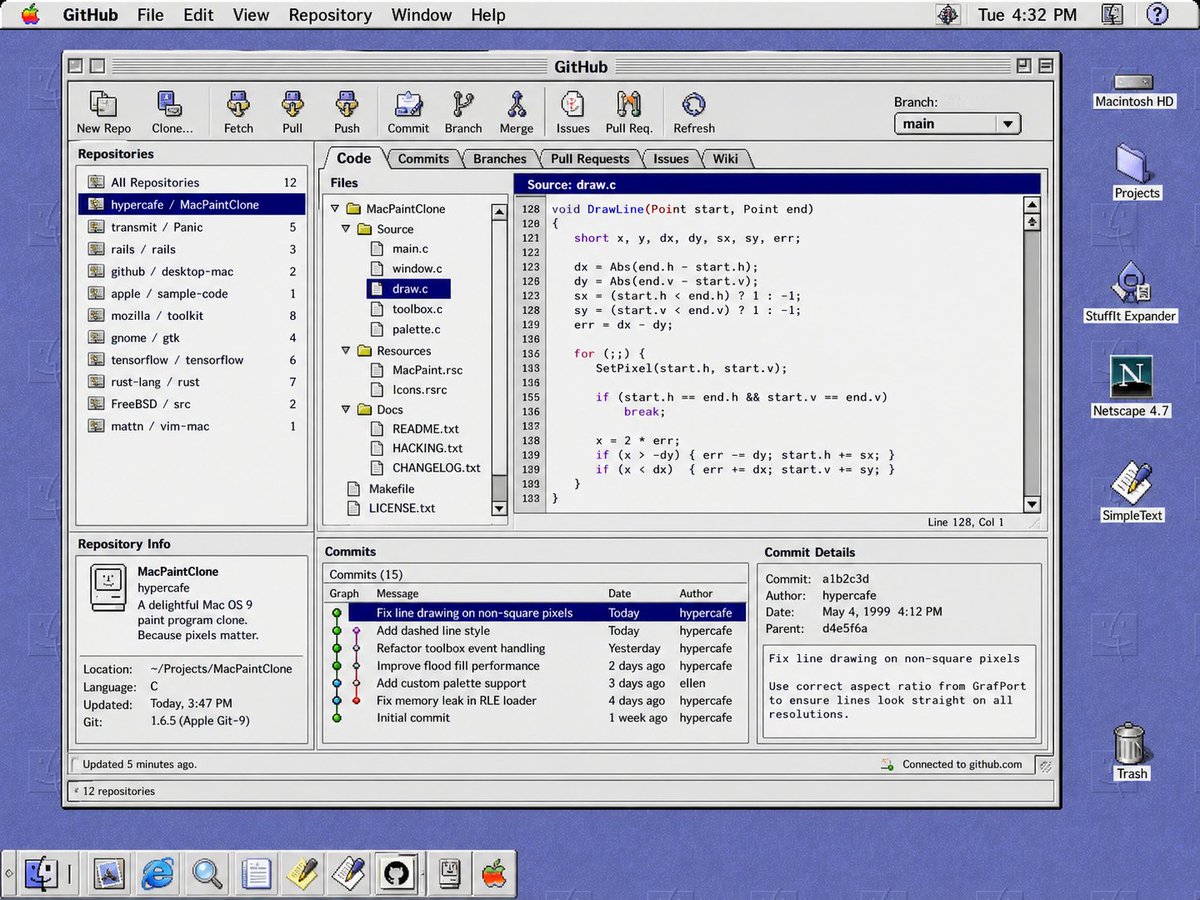Open the Branch main dropdown
Viewport: 1200px width, 900px height.
[956, 124]
